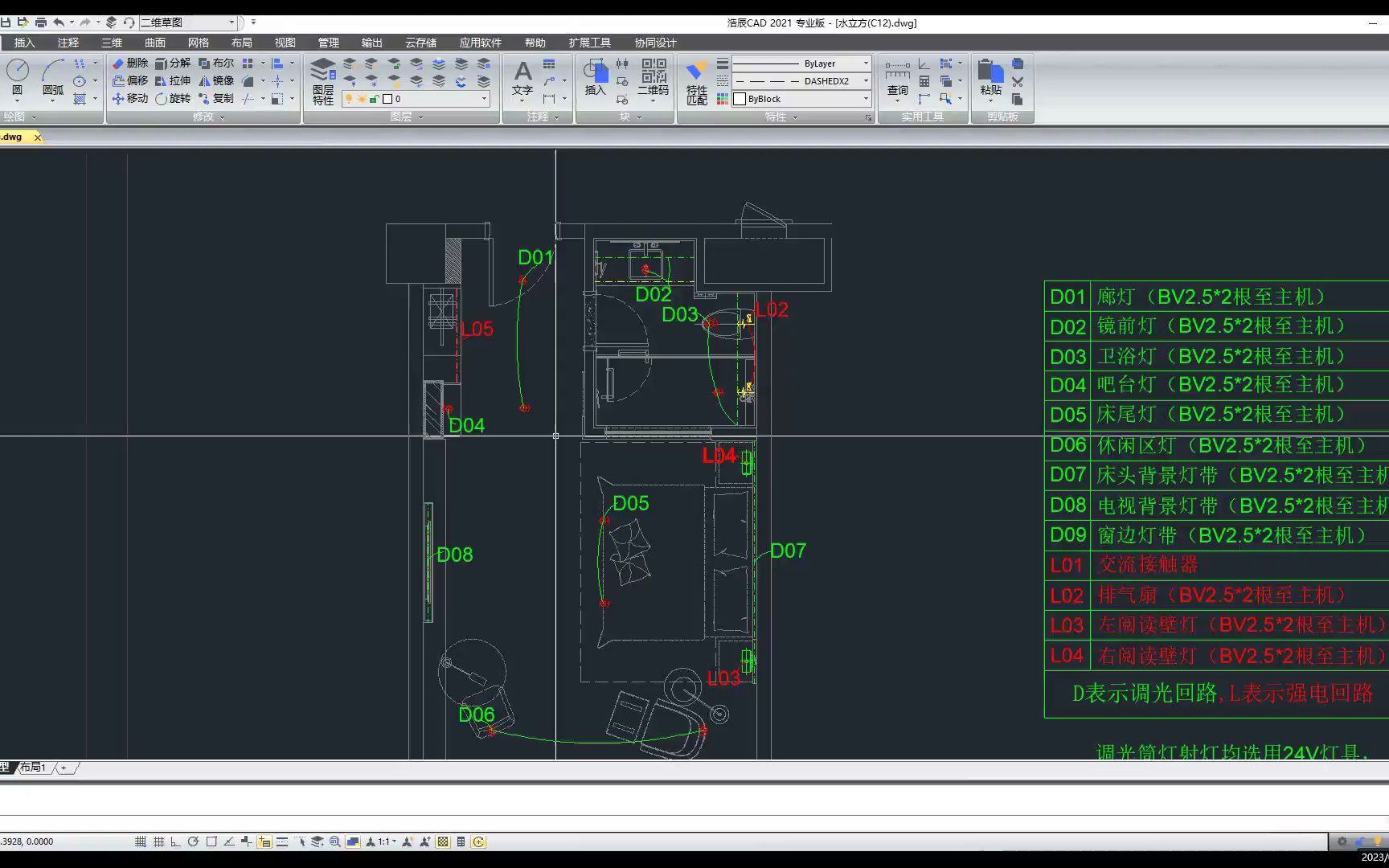This screenshot has width=1389, height=868.
Task: Select the Arc (圆弧) drawing tool
Action: (x=53, y=79)
